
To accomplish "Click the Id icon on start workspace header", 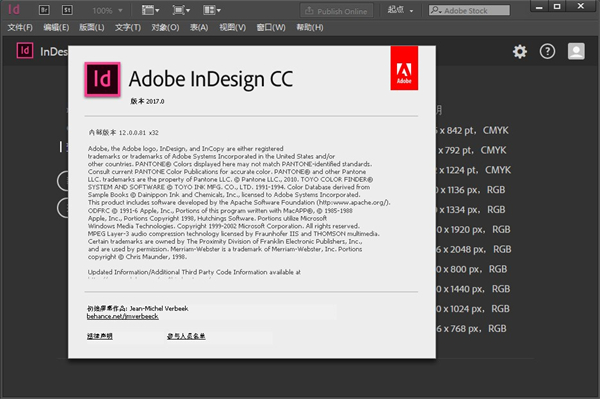I will (x=25, y=50).
